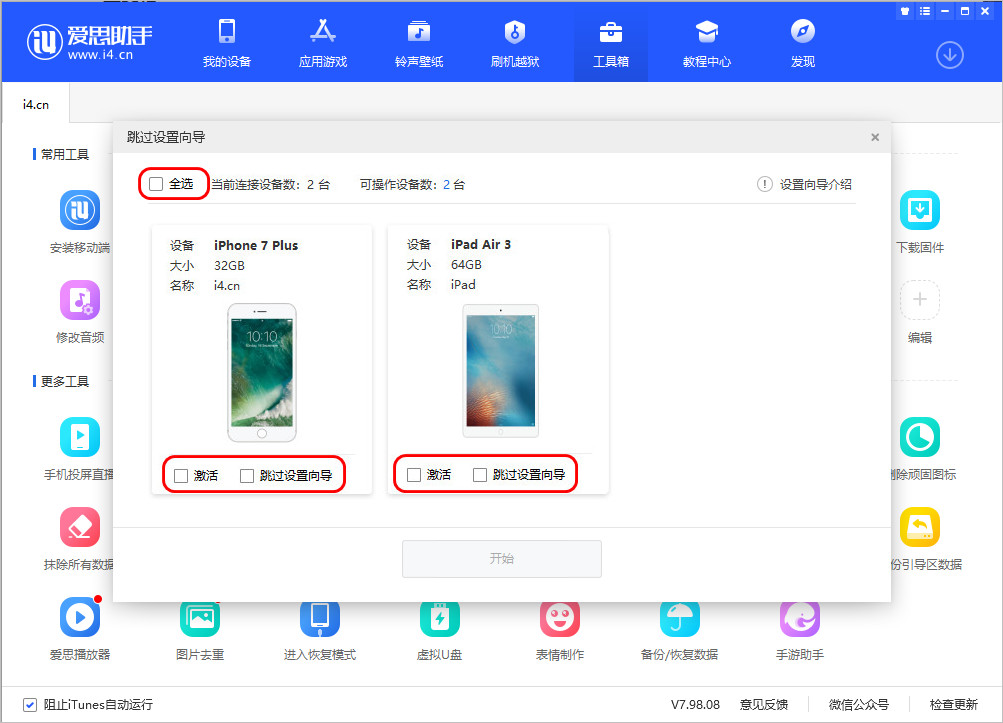Open the 我的设备 tab
This screenshot has height=723, width=1003.
tap(226, 43)
